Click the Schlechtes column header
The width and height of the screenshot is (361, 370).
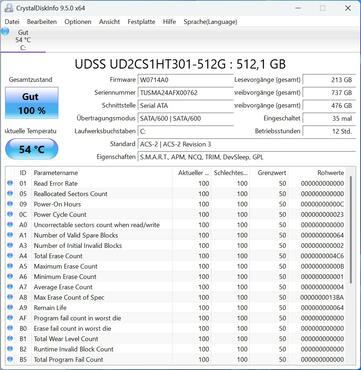[231, 173]
